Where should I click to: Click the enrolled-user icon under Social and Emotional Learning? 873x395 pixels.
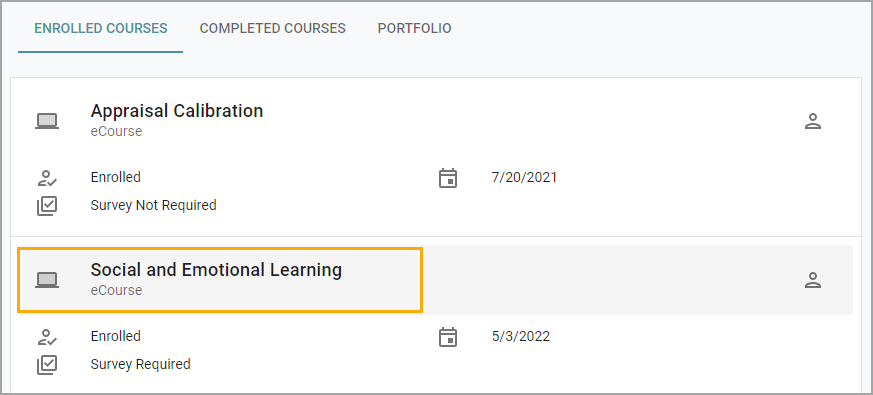[47, 337]
